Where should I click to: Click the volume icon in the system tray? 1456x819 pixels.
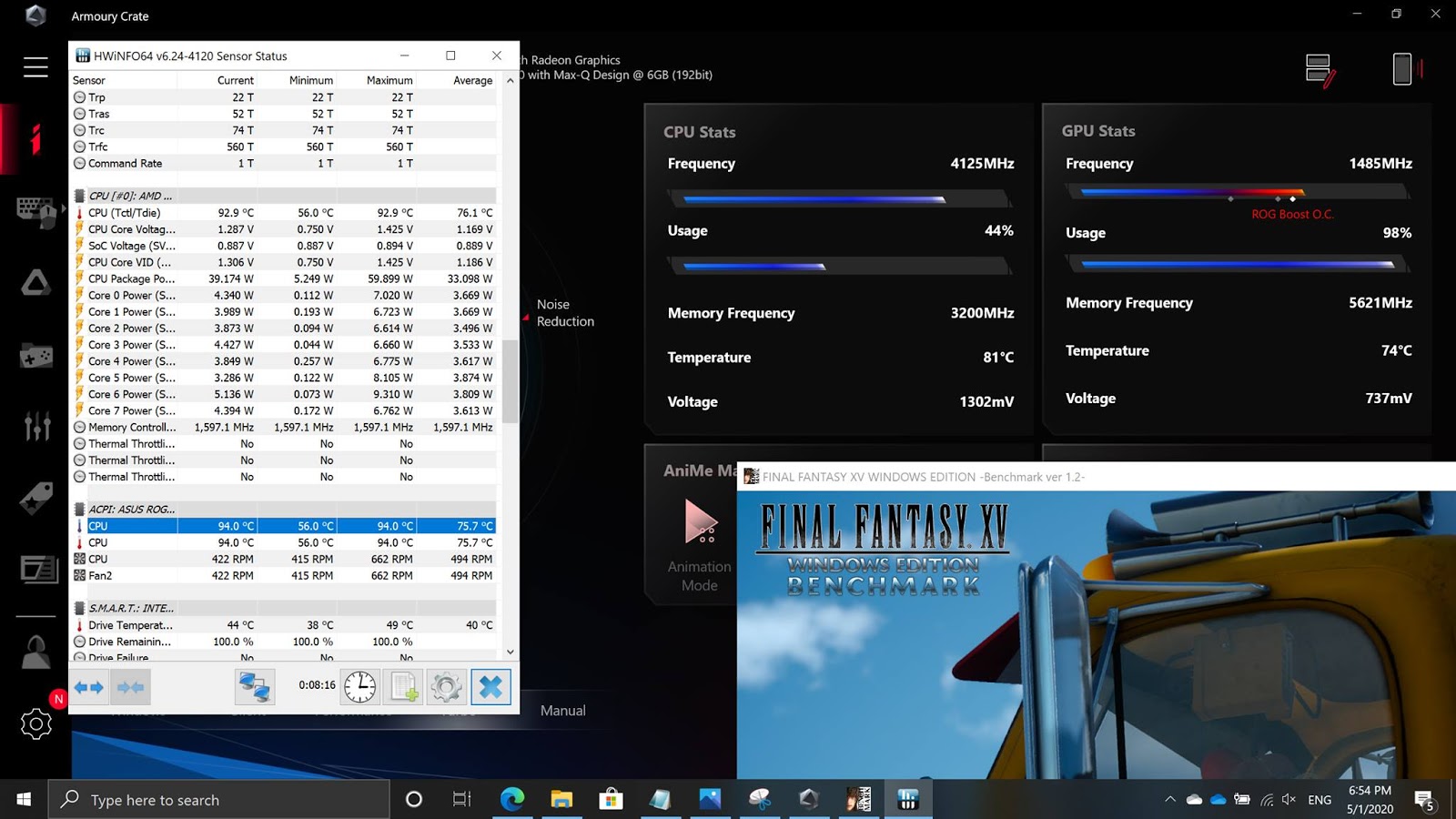pos(1289,800)
